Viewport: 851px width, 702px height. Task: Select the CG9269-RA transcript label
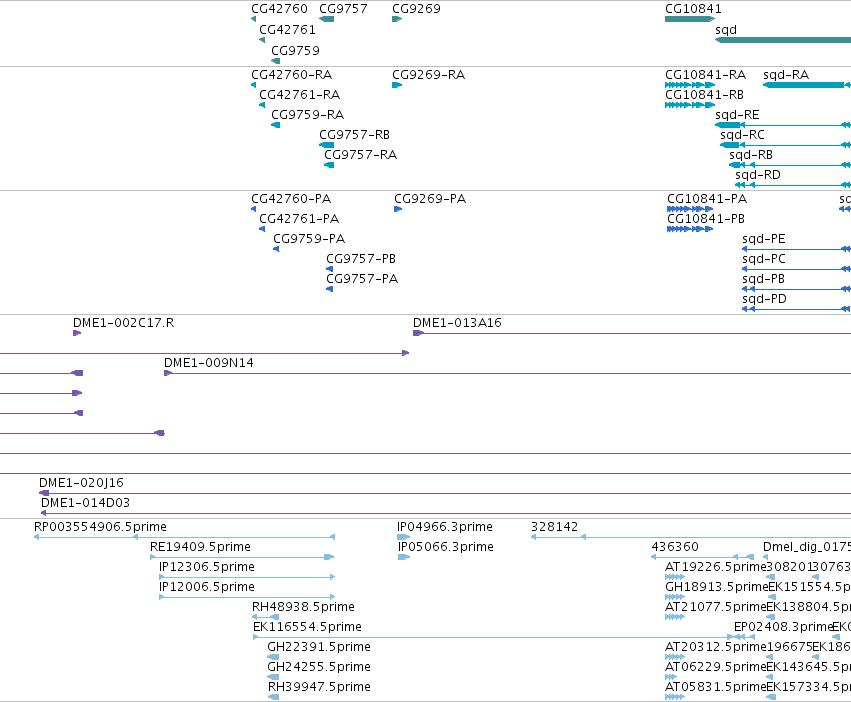[428, 74]
